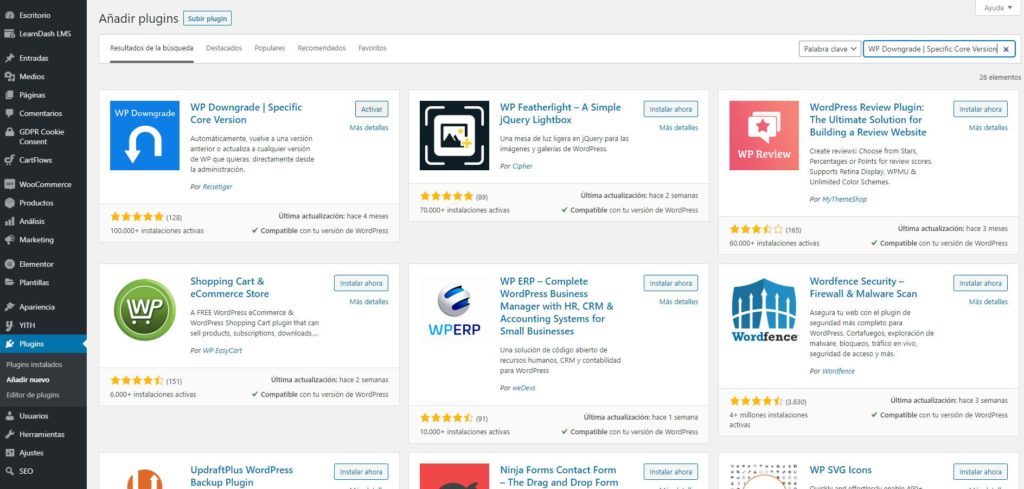Open the WP Featherlight plugin thumbnail
Image resolution: width=1024 pixels, height=489 pixels.
tap(454, 135)
